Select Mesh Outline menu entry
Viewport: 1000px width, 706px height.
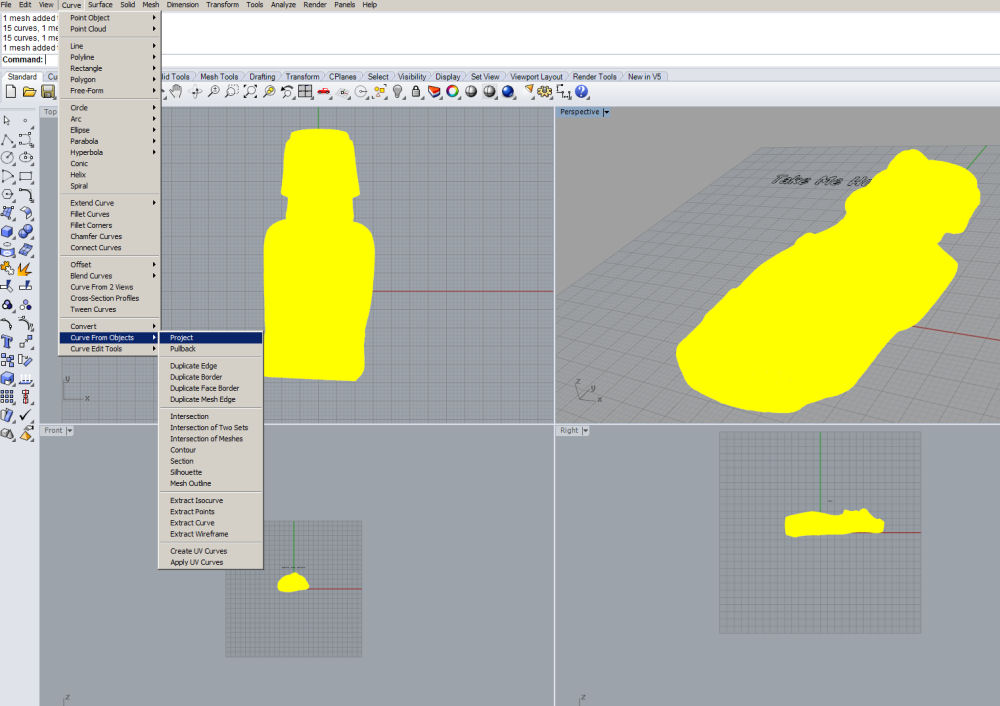click(190, 484)
